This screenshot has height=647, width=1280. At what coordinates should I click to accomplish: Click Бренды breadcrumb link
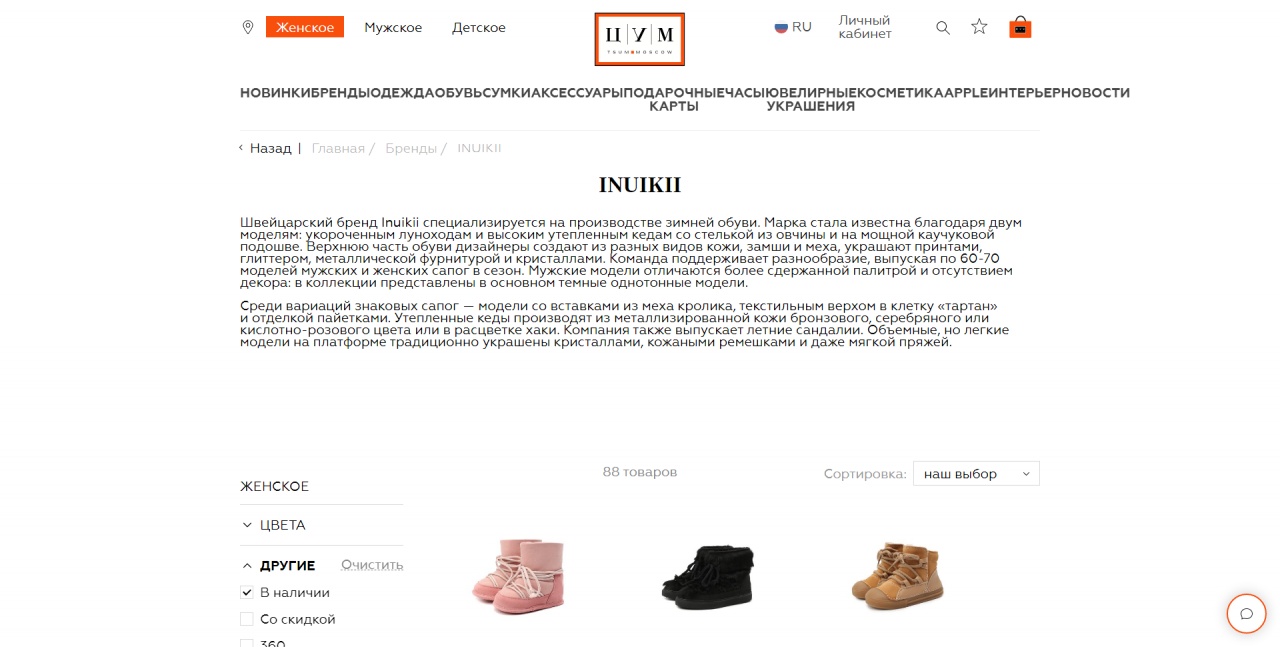411,148
